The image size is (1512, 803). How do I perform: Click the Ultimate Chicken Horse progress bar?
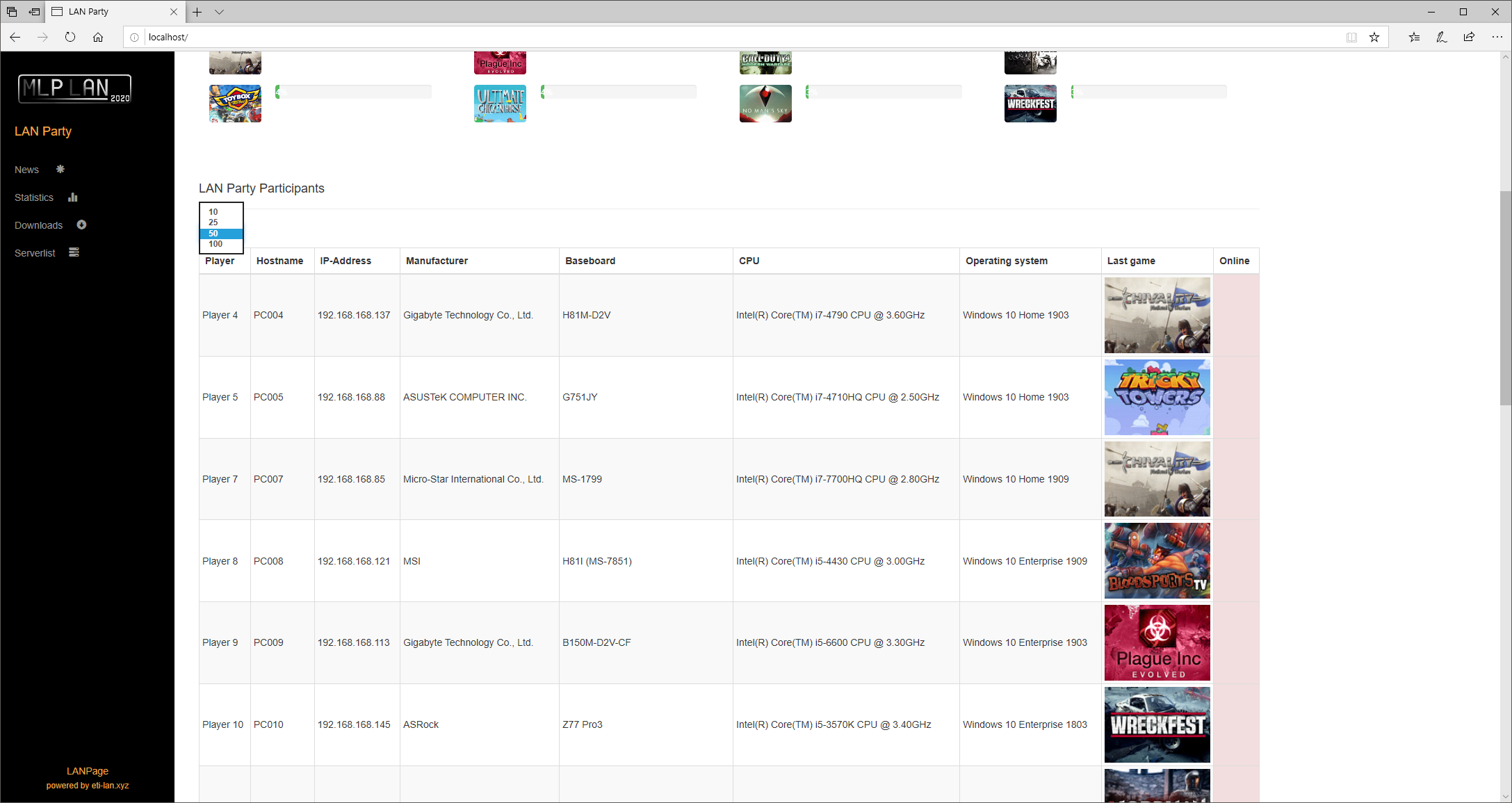click(x=619, y=92)
